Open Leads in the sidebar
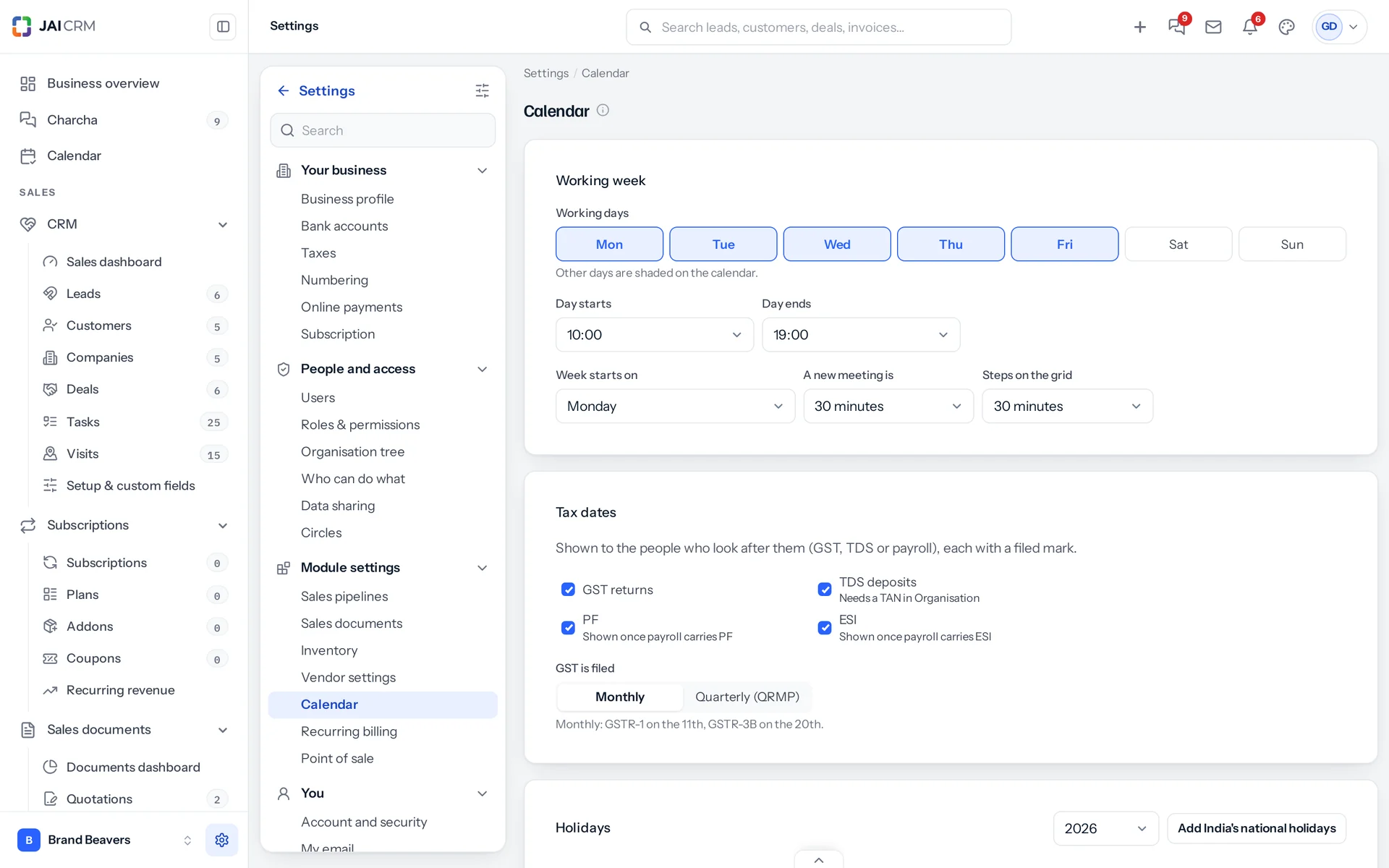 [x=135, y=294]
